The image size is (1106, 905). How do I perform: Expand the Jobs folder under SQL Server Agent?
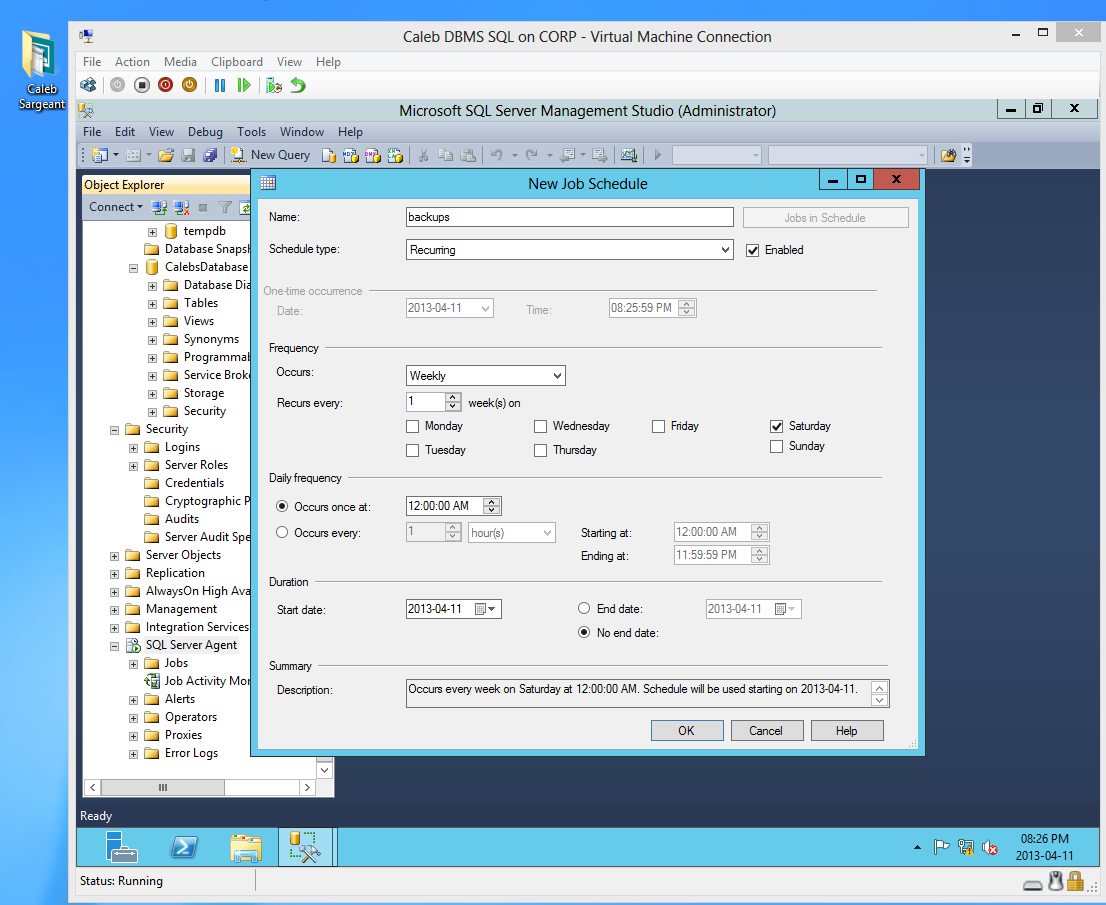click(x=133, y=664)
